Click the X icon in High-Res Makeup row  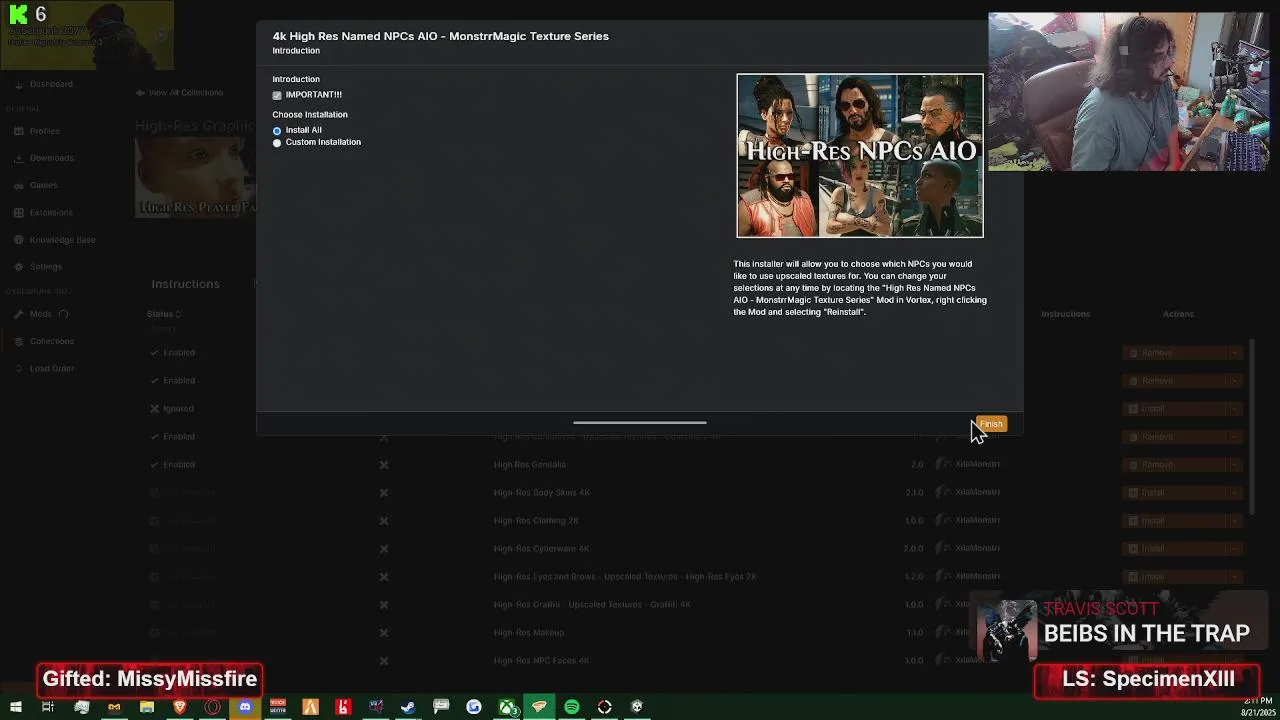[383, 632]
